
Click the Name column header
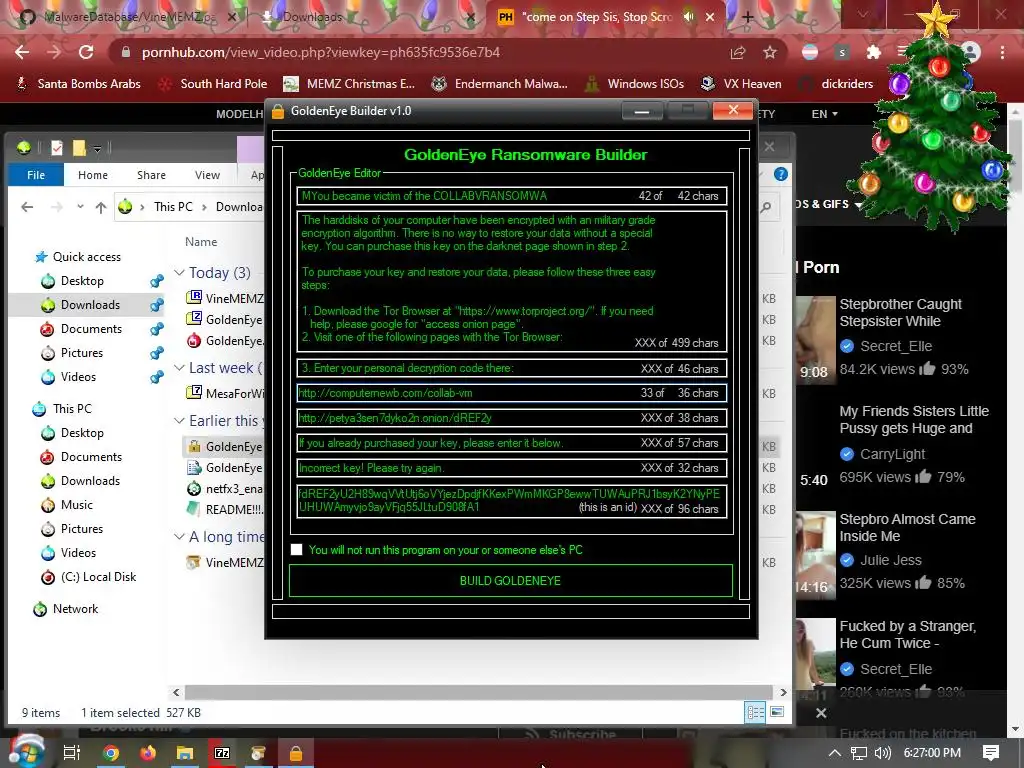tap(201, 242)
